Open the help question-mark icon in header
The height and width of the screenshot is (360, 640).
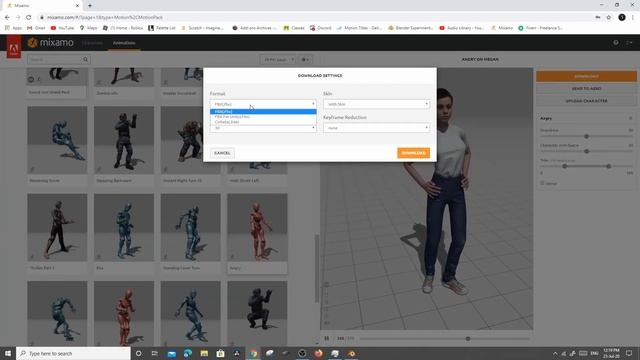(616, 43)
